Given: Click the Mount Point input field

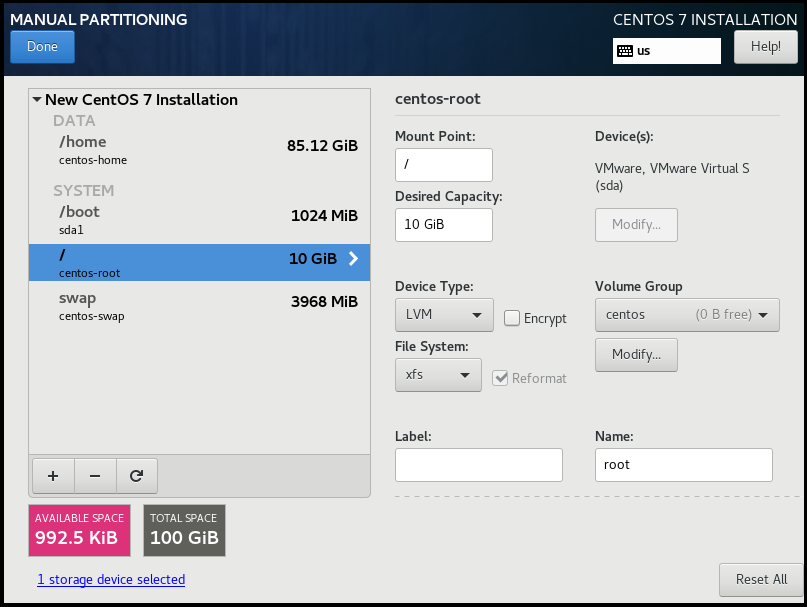Looking at the screenshot, I should pos(444,165).
